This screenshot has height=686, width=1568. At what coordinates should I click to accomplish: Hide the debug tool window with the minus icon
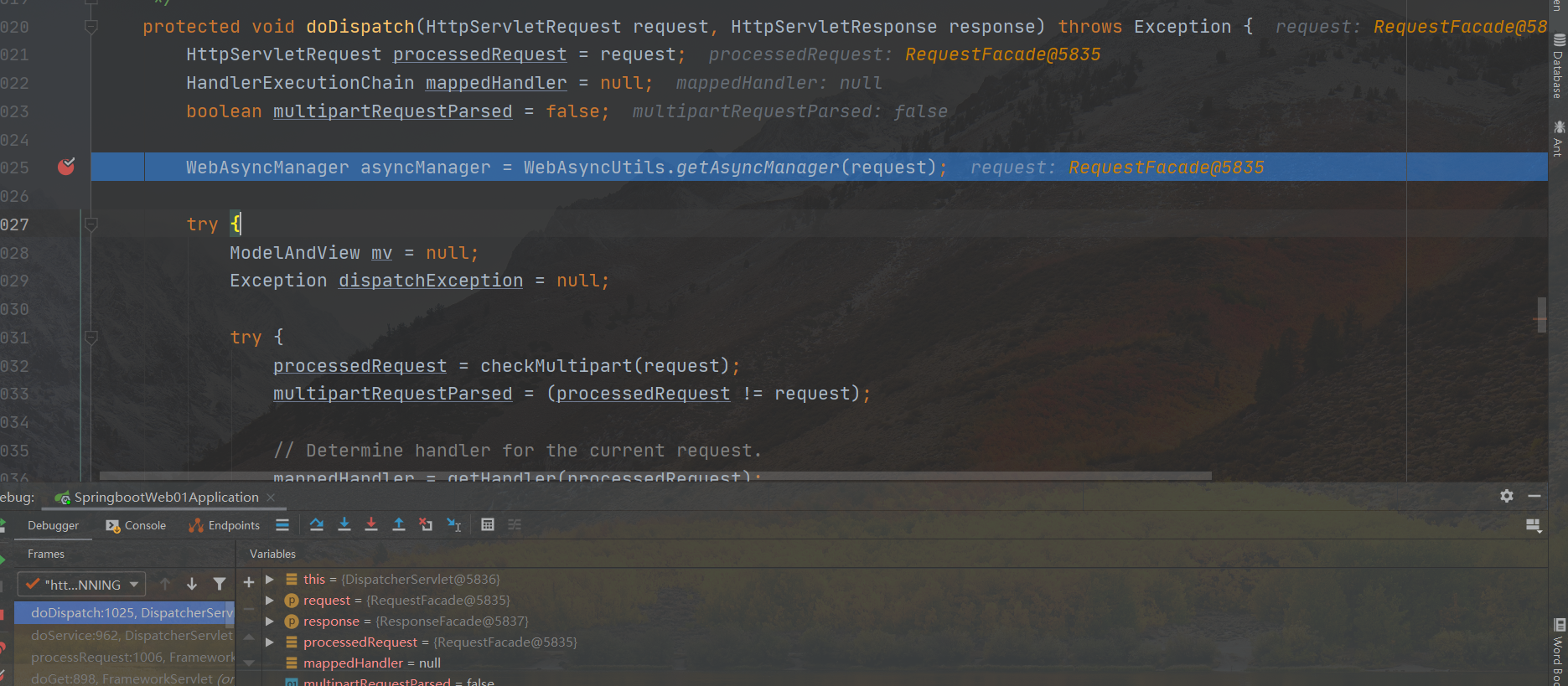(x=1534, y=496)
